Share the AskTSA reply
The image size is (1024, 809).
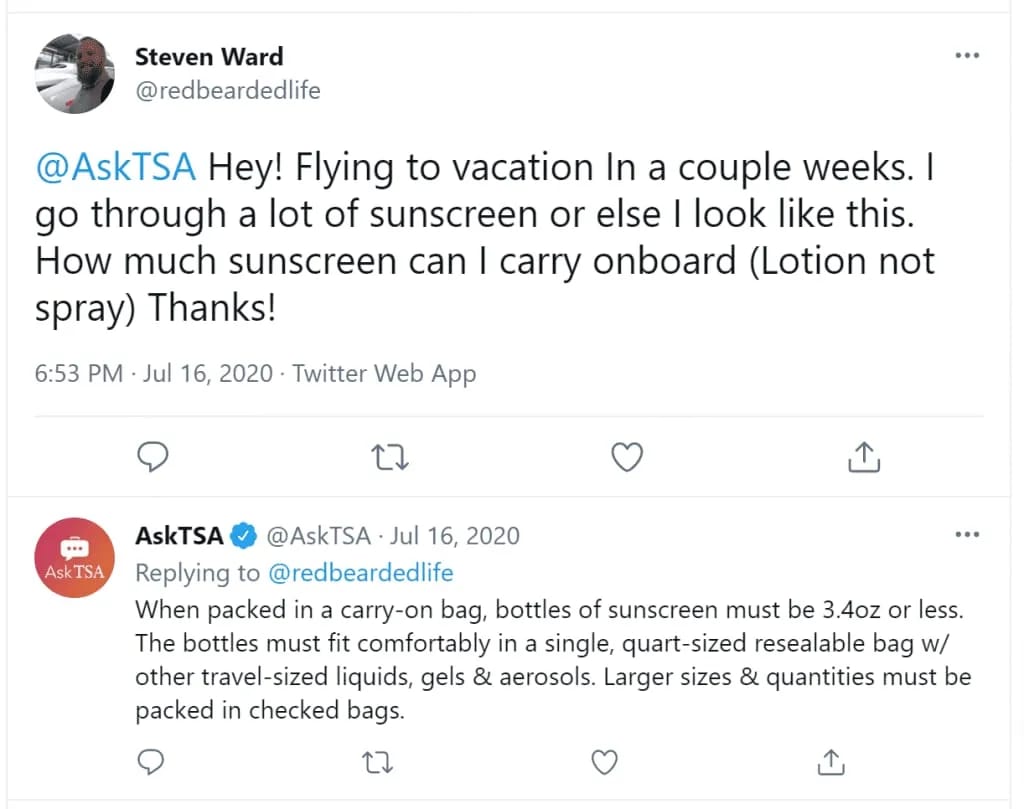(x=831, y=763)
